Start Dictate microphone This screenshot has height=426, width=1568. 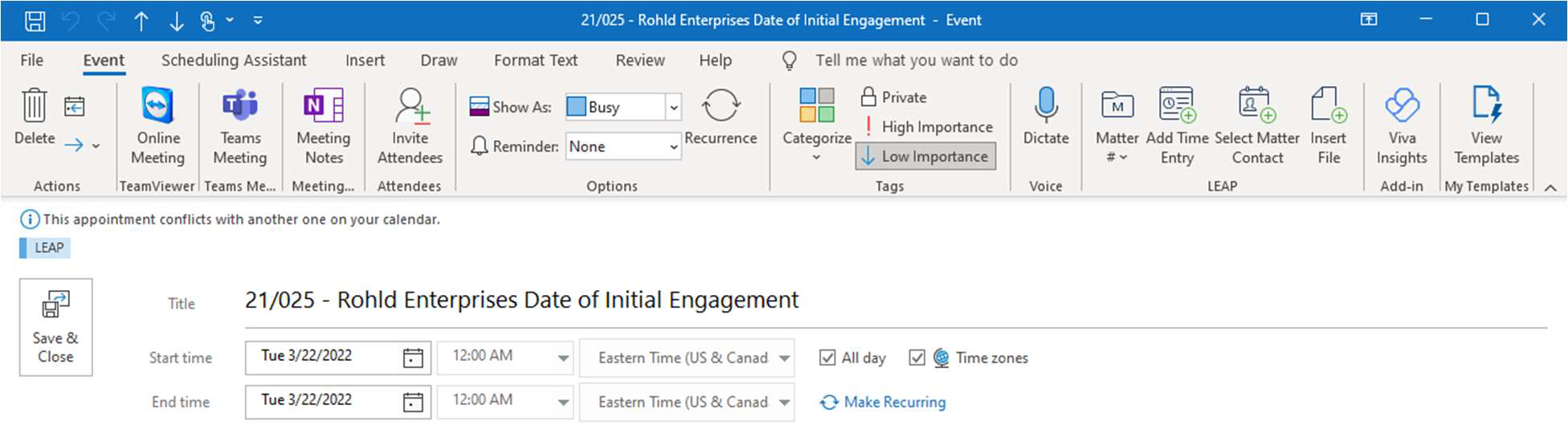[1045, 107]
